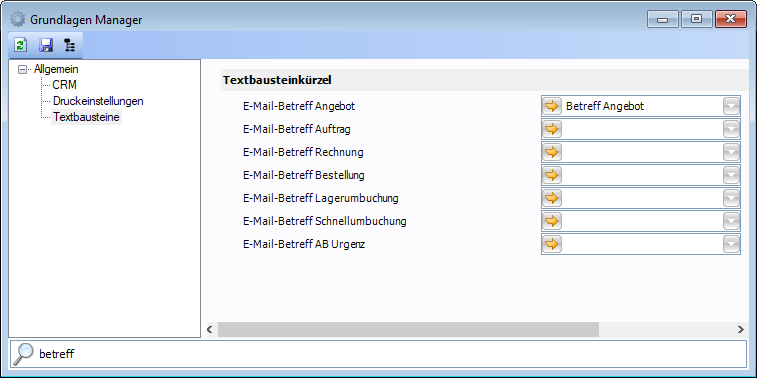Click the 'E-Mail-Betreff Lagerumbuchung' label
The width and height of the screenshot is (757, 378).
321,198
